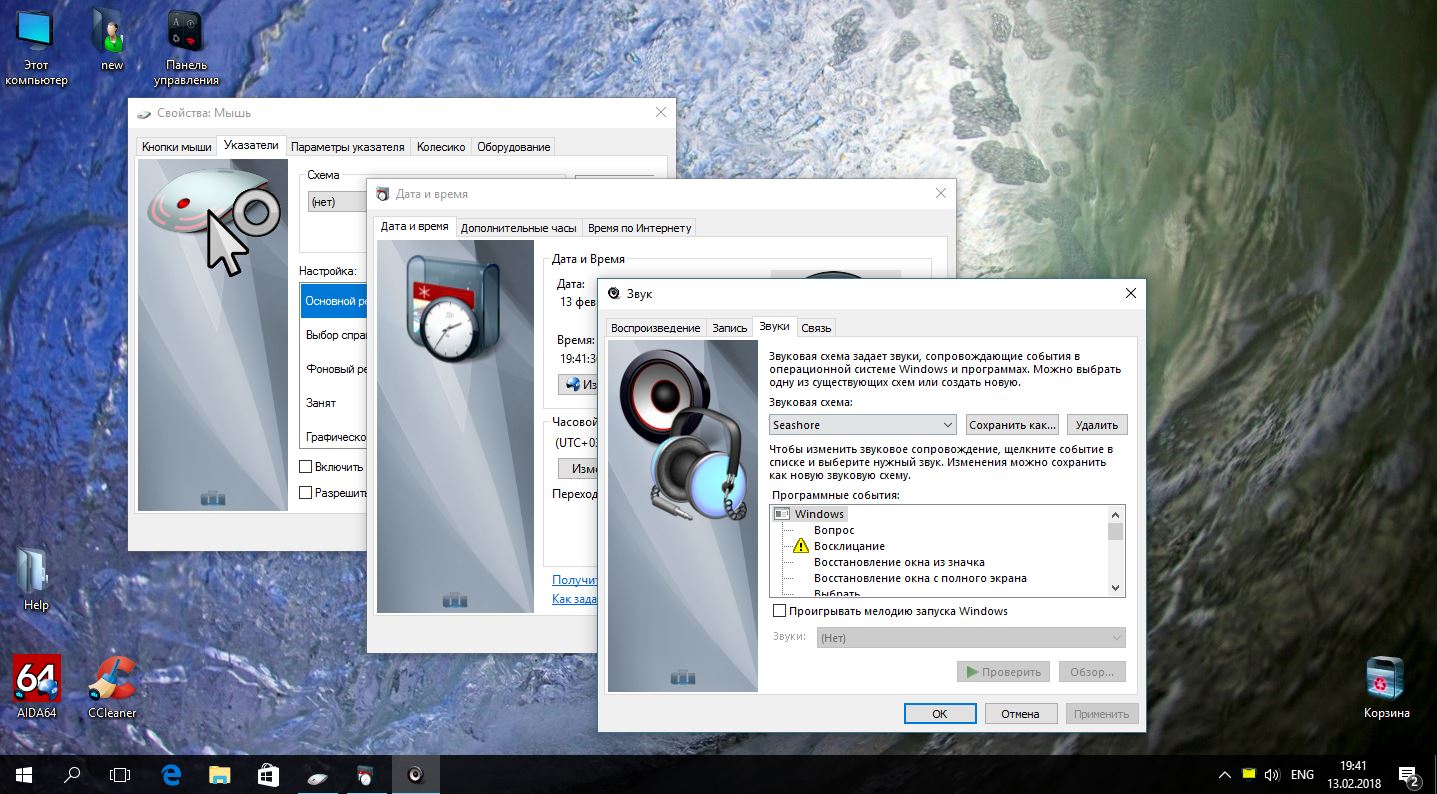
Task: Switch to the Воспроизведение tab
Action: pyautogui.click(x=655, y=328)
